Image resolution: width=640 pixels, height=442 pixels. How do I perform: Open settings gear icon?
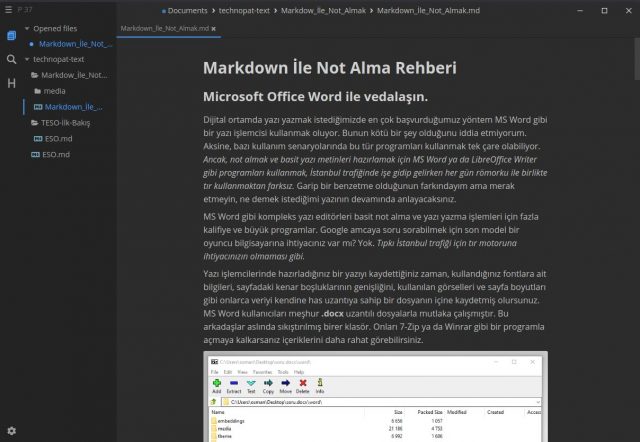[x=11, y=431]
